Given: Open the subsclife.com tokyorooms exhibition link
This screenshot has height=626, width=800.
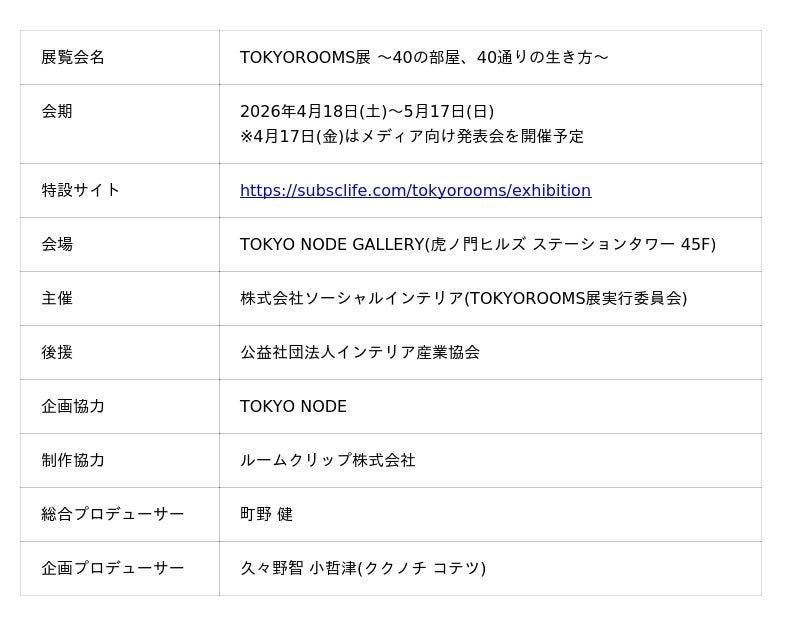Looking at the screenshot, I should pos(415,190).
